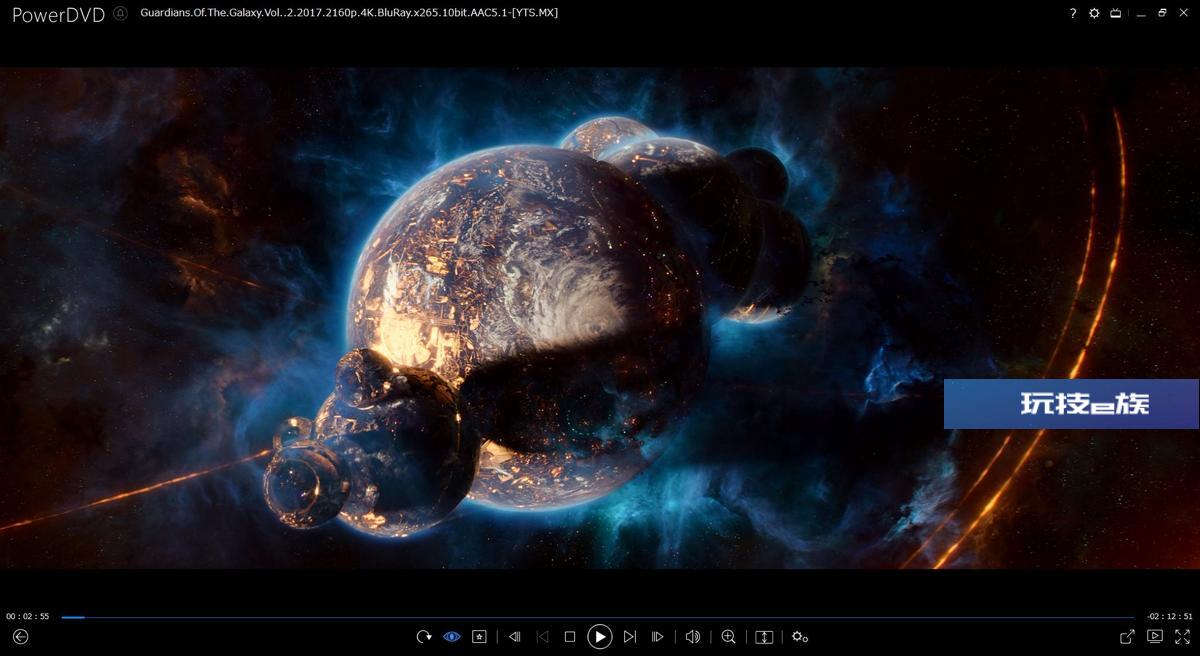Viewport: 1200px width, 656px height.
Task: Step backward one frame
Action: point(515,637)
